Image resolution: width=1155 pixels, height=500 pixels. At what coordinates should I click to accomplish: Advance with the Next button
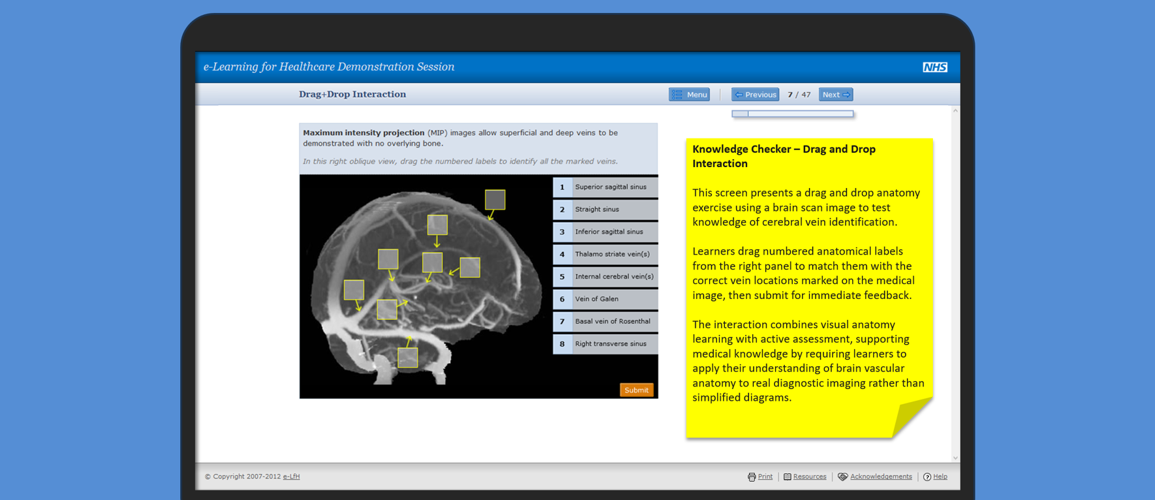[x=835, y=95]
